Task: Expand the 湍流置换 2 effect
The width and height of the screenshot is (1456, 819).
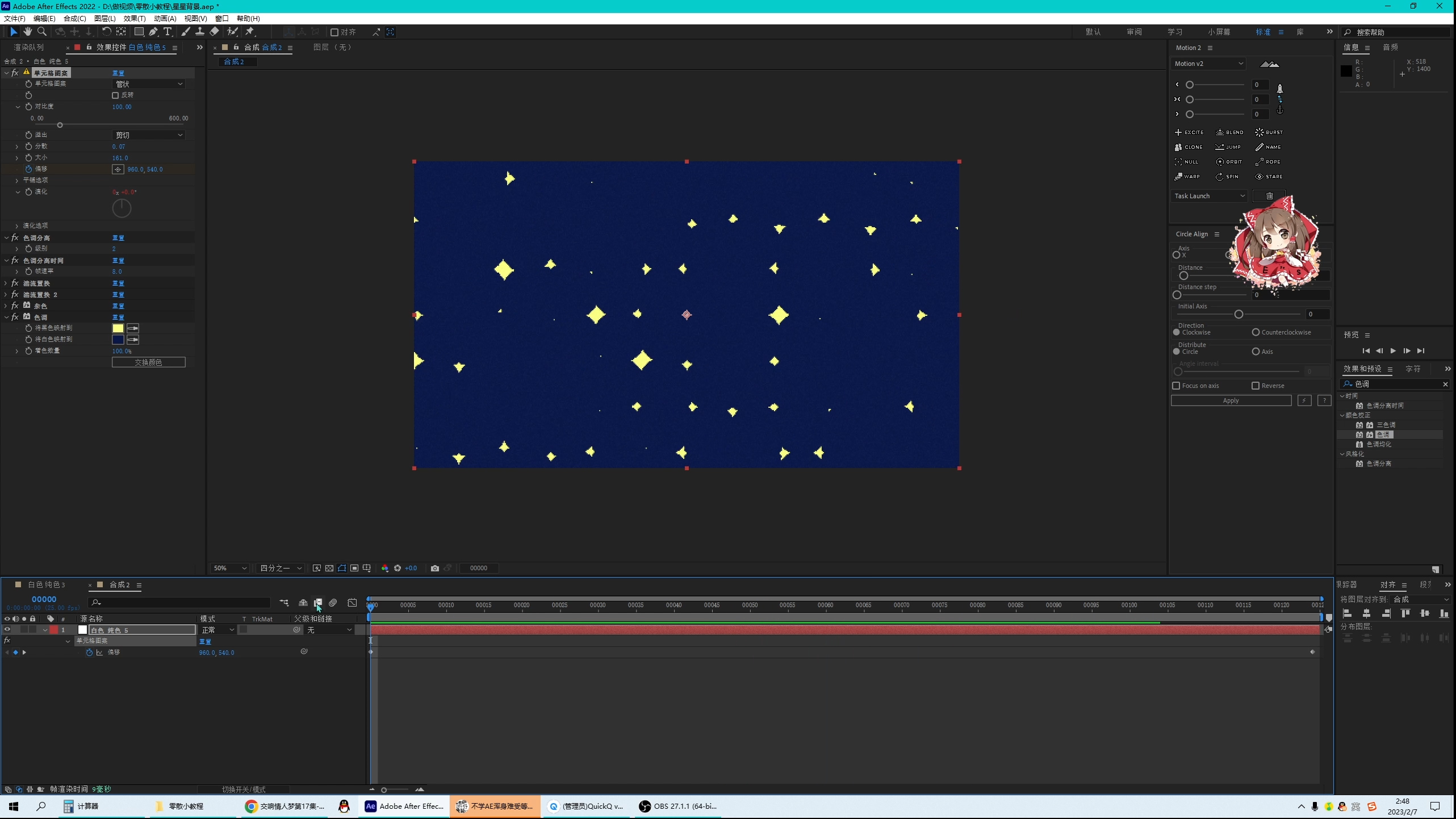Action: tap(6, 295)
